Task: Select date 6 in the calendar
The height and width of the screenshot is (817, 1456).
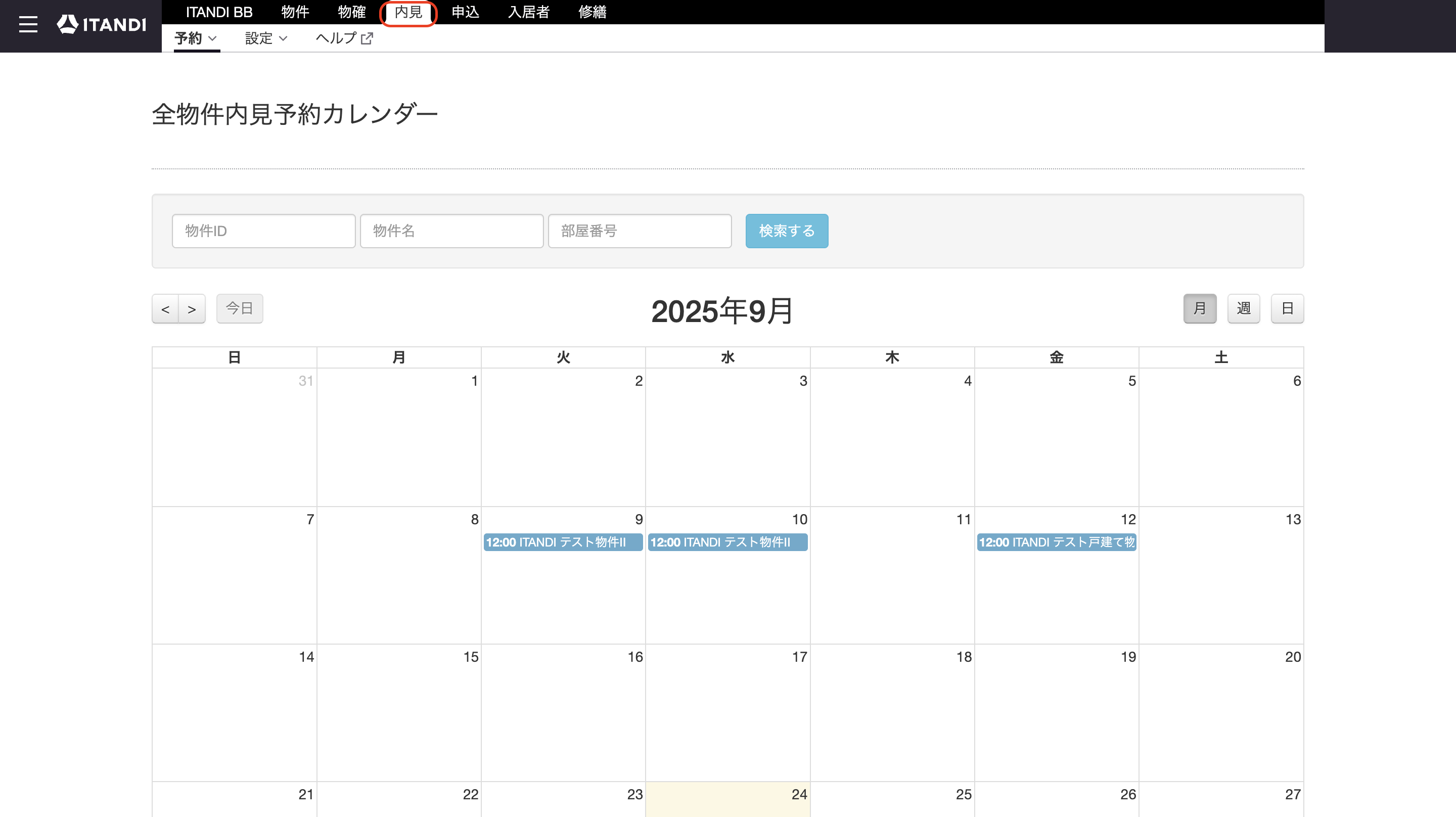Action: pyautogui.click(x=1297, y=381)
